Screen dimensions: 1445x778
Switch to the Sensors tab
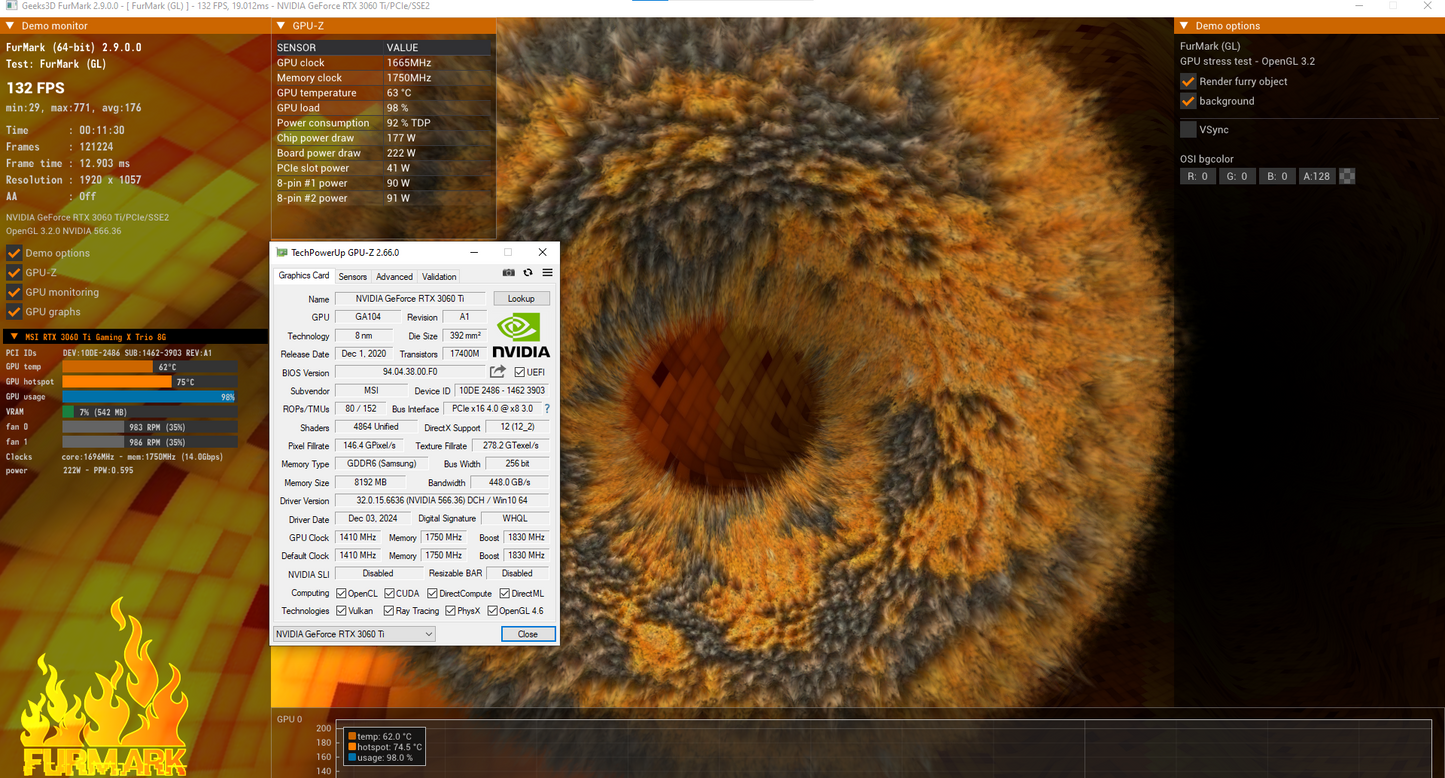click(x=352, y=277)
